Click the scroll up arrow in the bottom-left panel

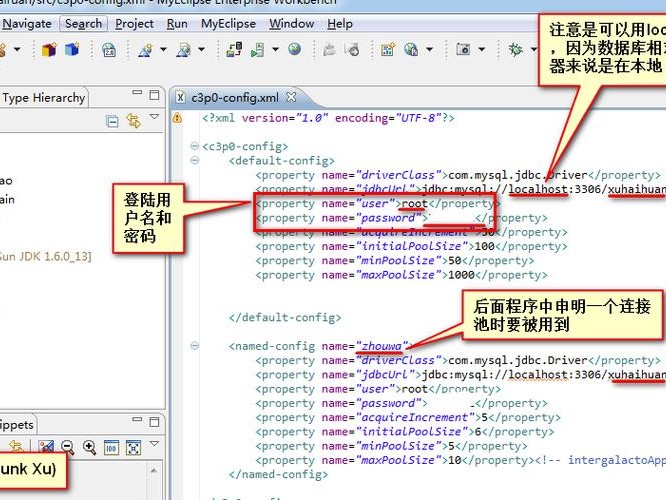pyautogui.click(x=154, y=471)
